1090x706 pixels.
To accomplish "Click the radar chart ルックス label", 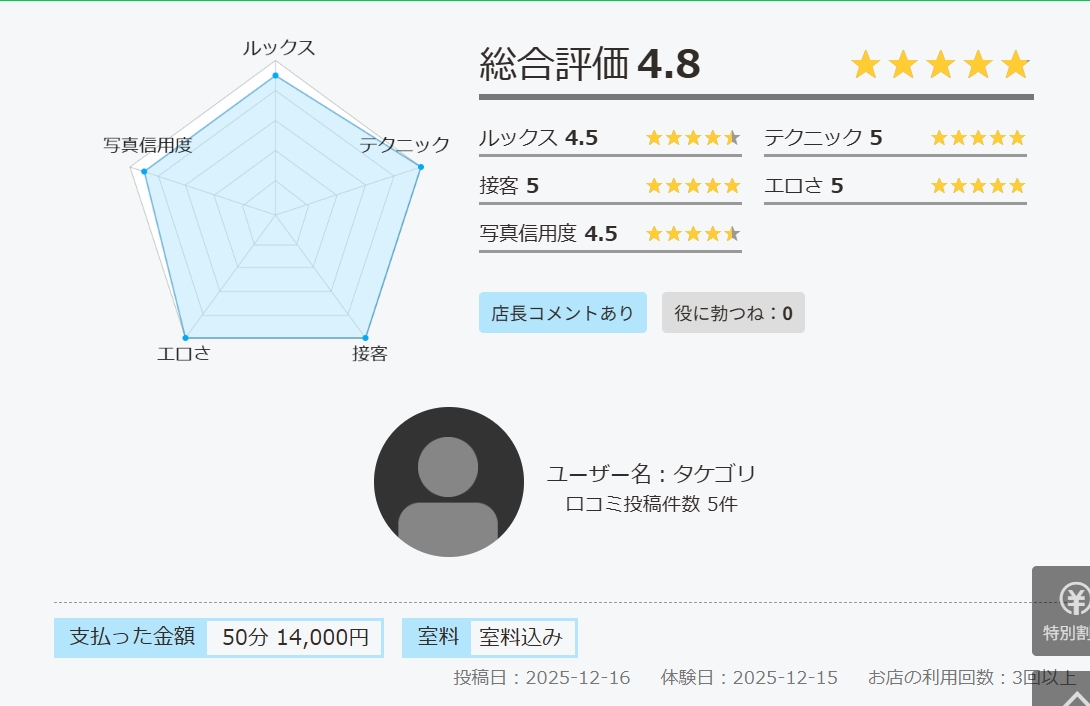I will [279, 48].
